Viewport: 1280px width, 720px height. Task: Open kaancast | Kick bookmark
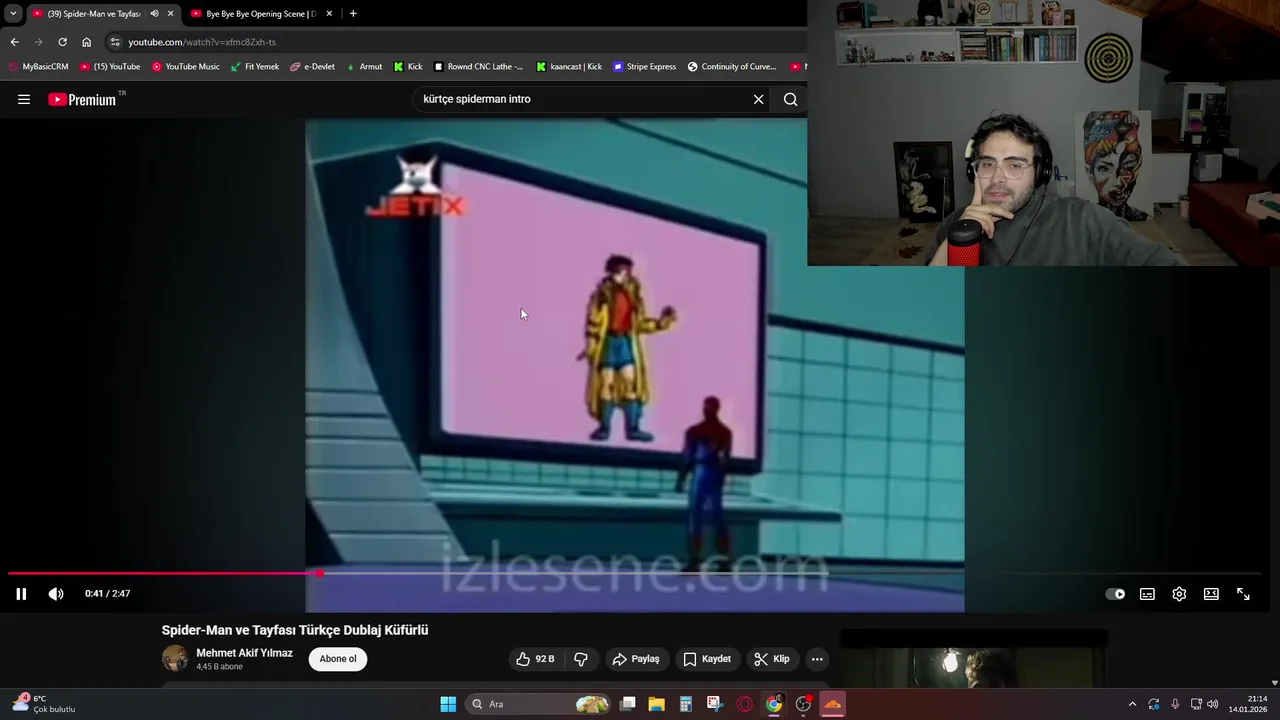[x=569, y=67]
